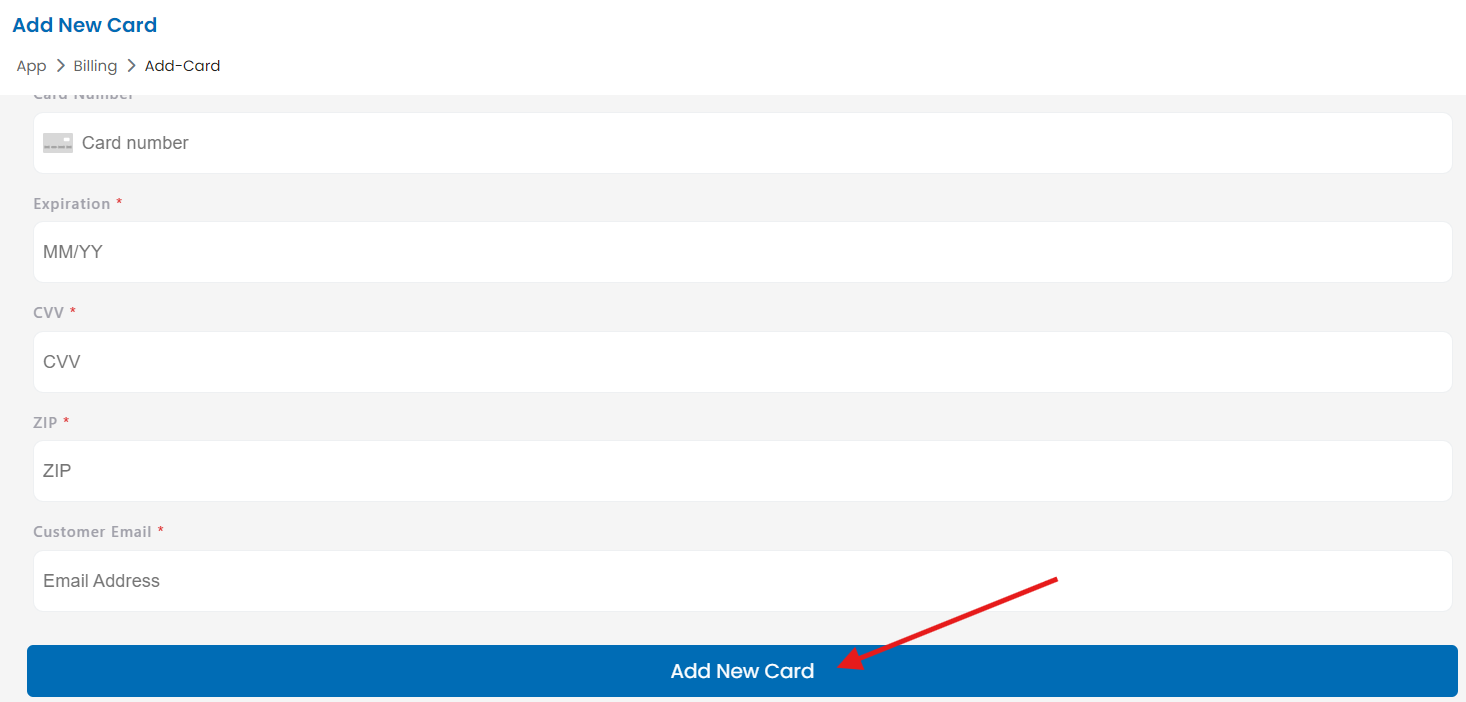Click the CVV field label
This screenshot has height=702, width=1466.
tap(49, 313)
